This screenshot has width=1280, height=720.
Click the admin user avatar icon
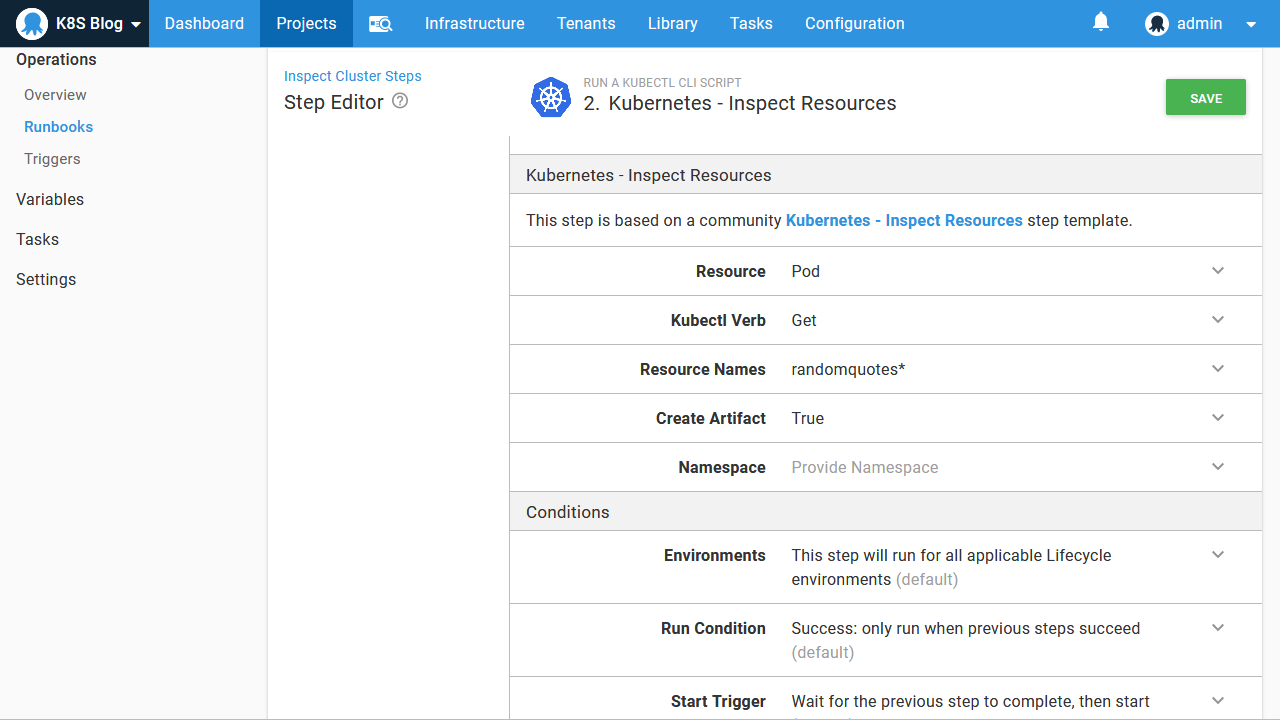(x=1157, y=24)
